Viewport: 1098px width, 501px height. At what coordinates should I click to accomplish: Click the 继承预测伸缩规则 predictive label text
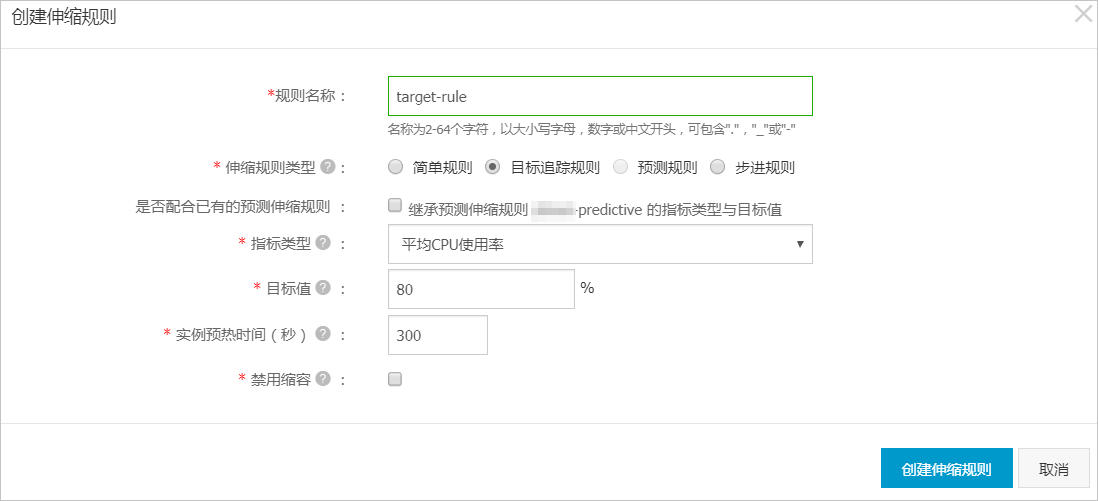594,209
